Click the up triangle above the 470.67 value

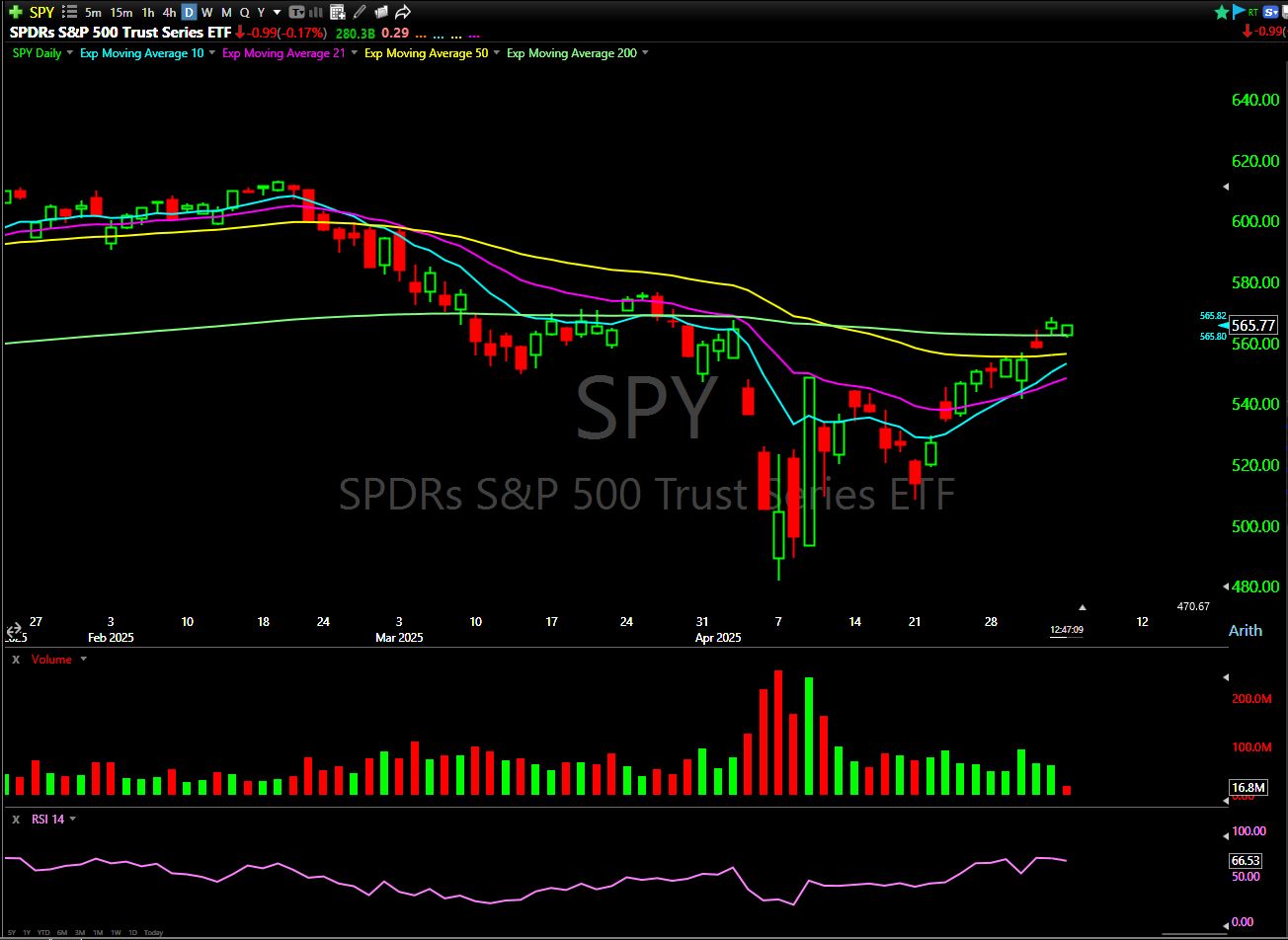(1083, 607)
